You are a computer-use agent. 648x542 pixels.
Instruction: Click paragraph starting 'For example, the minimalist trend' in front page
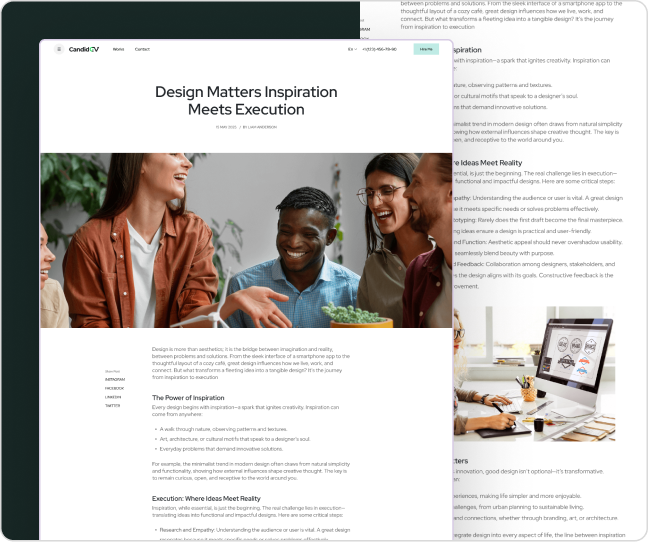point(251,471)
